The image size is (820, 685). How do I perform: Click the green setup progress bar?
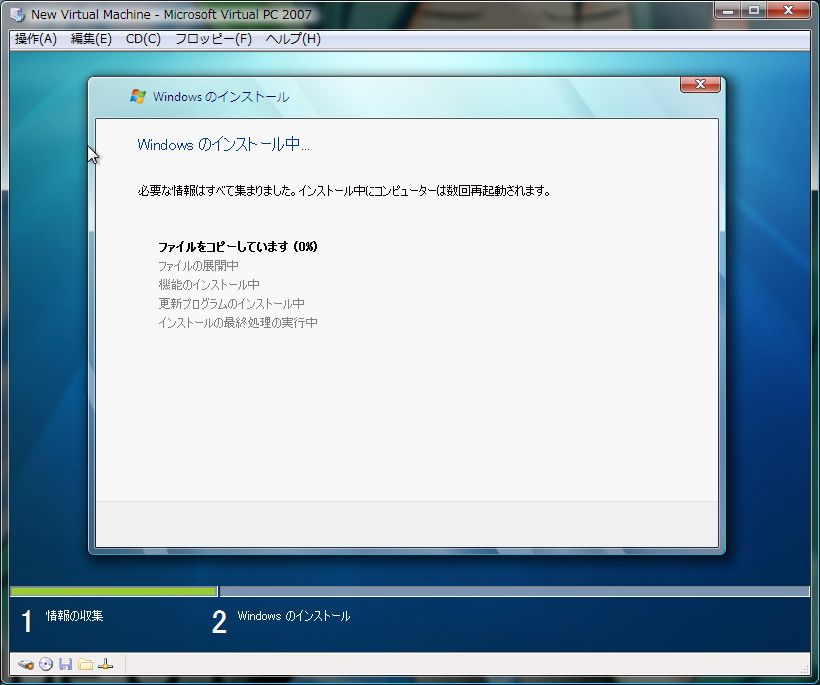point(113,591)
